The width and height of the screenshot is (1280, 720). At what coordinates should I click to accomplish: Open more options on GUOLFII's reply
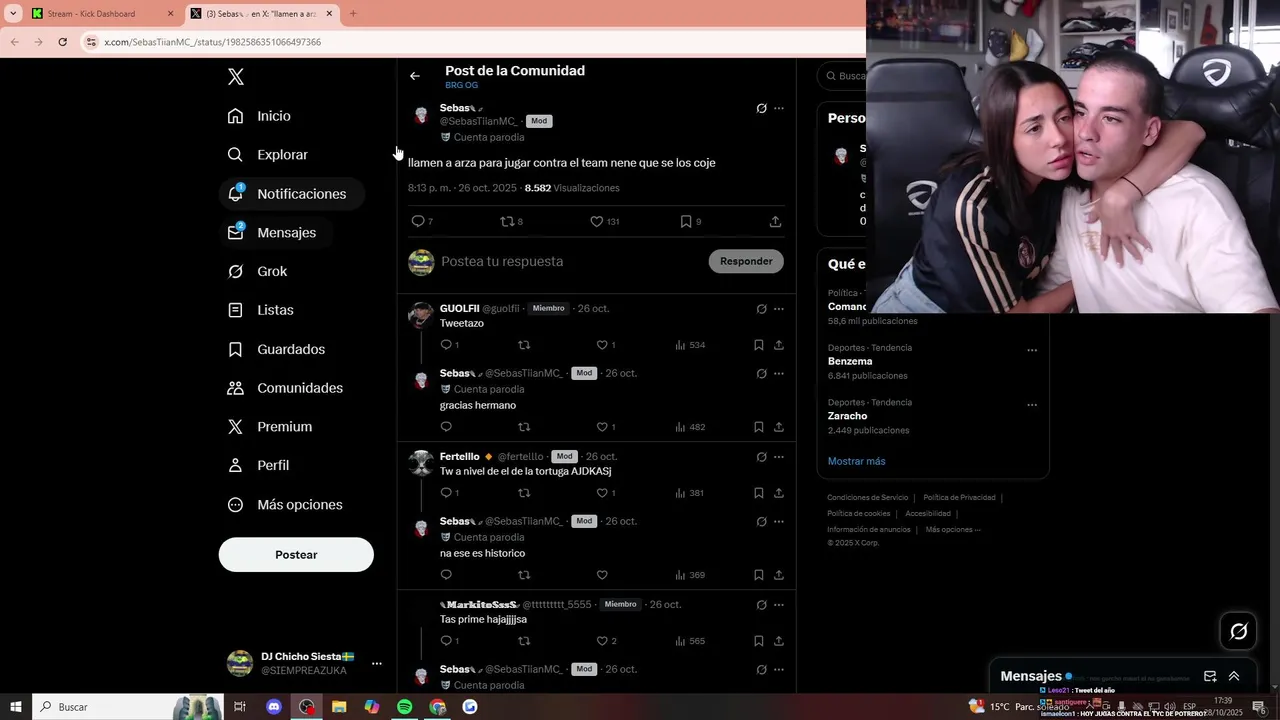779,309
